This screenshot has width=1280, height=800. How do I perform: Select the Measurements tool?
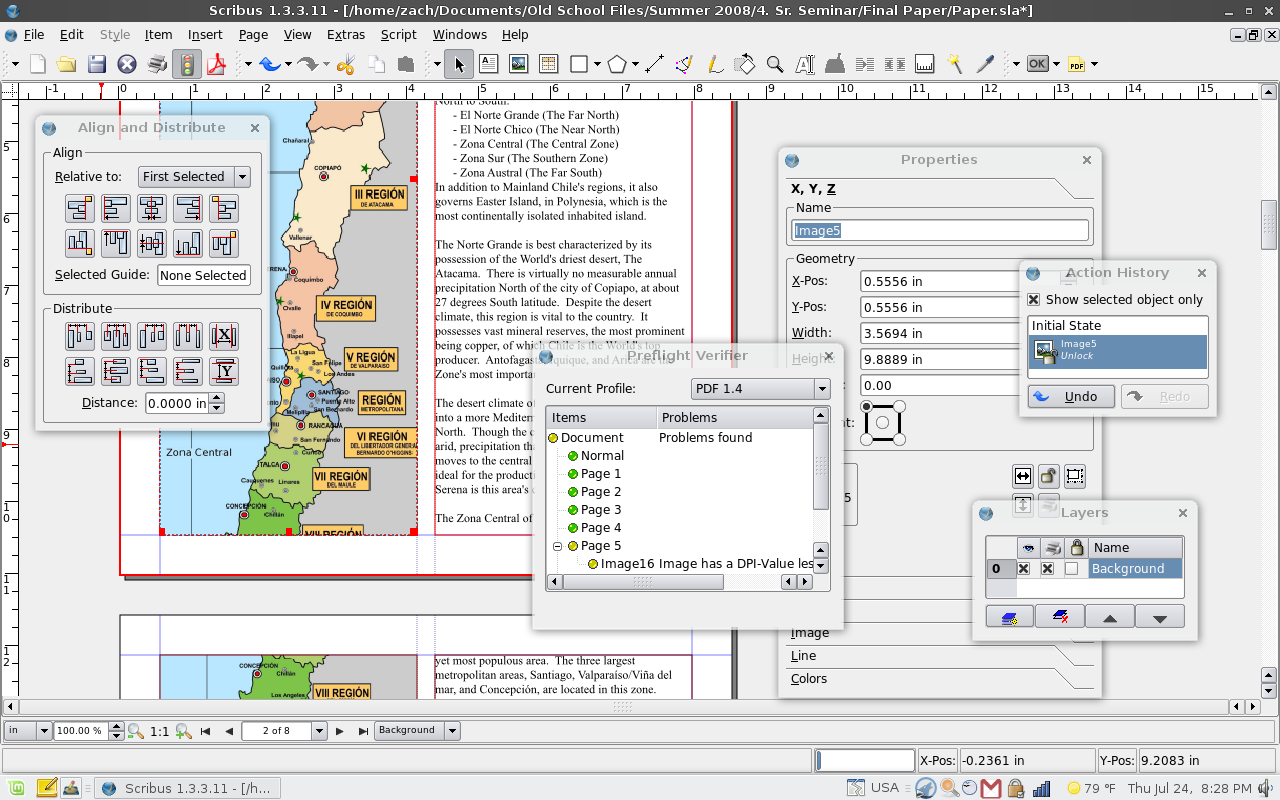tap(923, 63)
